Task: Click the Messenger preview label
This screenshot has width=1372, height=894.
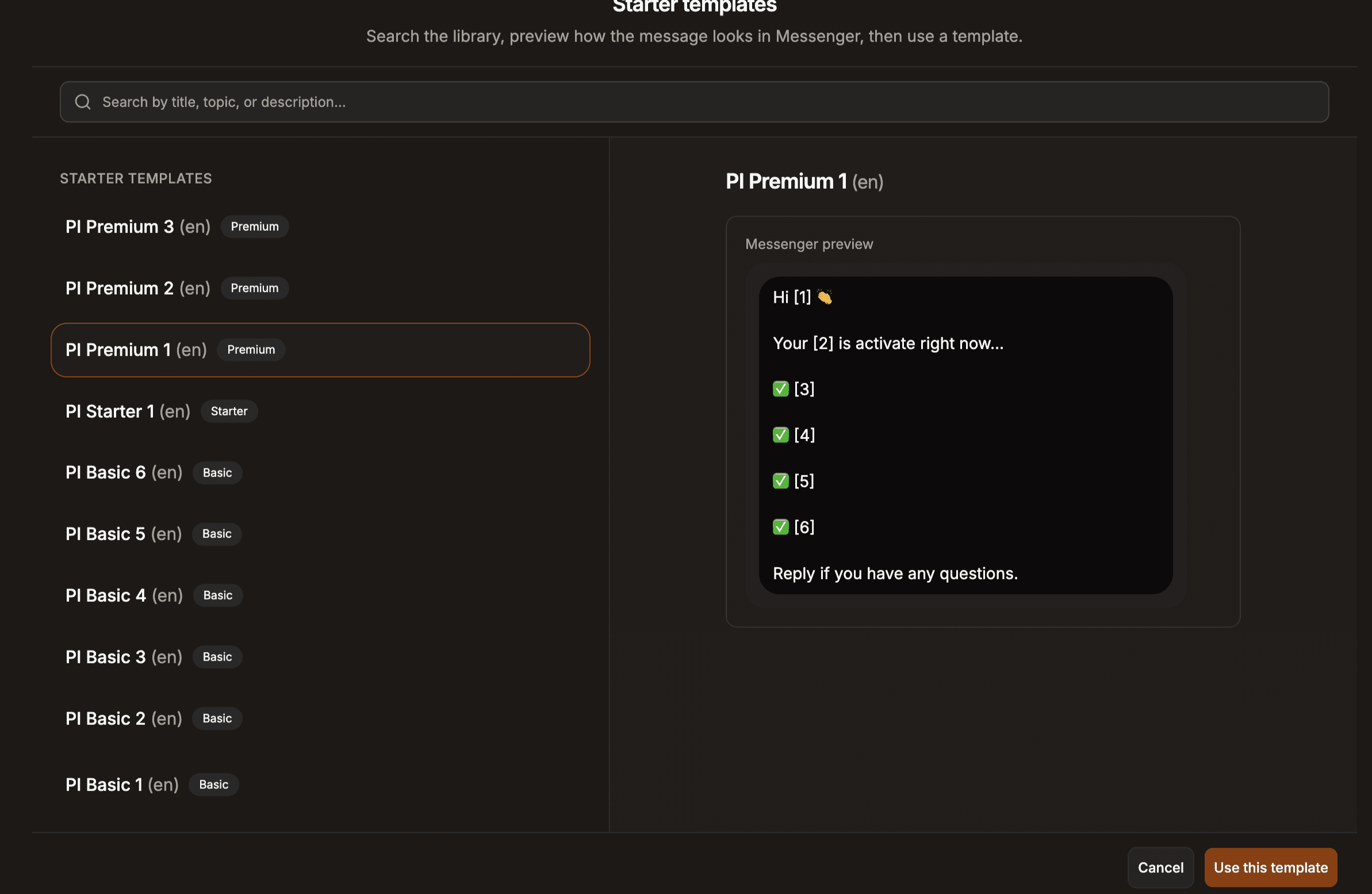Action: [x=809, y=244]
